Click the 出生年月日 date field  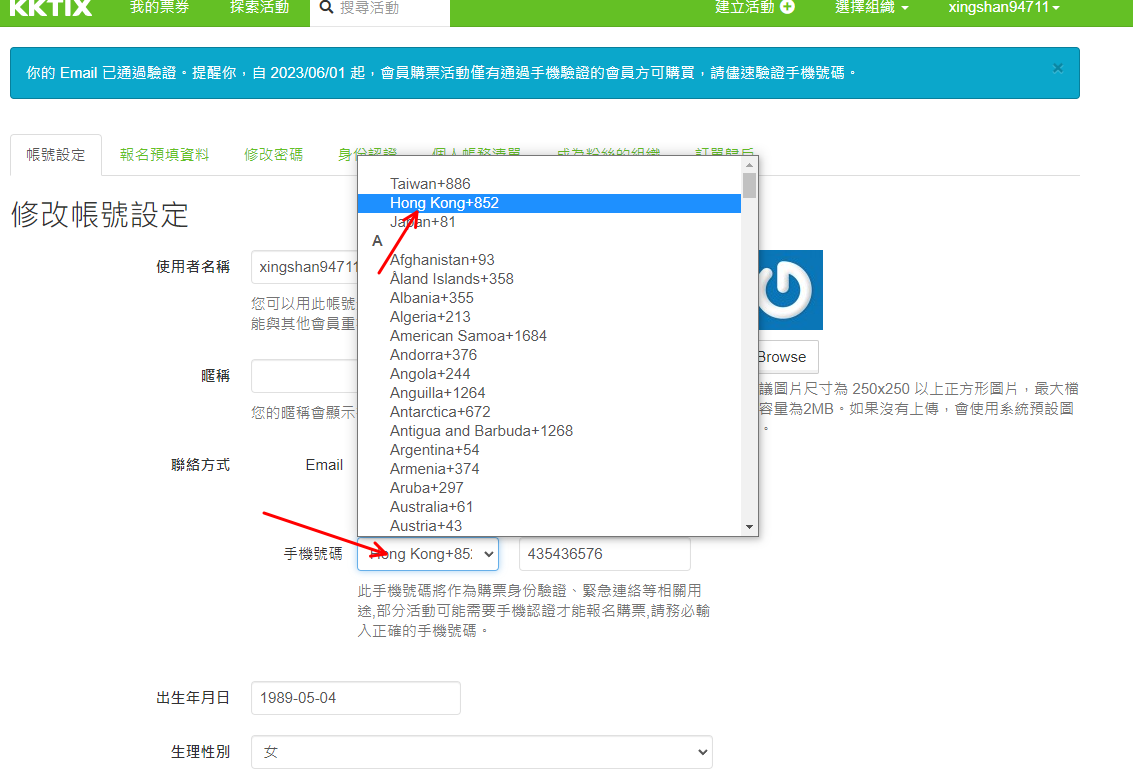pos(355,698)
